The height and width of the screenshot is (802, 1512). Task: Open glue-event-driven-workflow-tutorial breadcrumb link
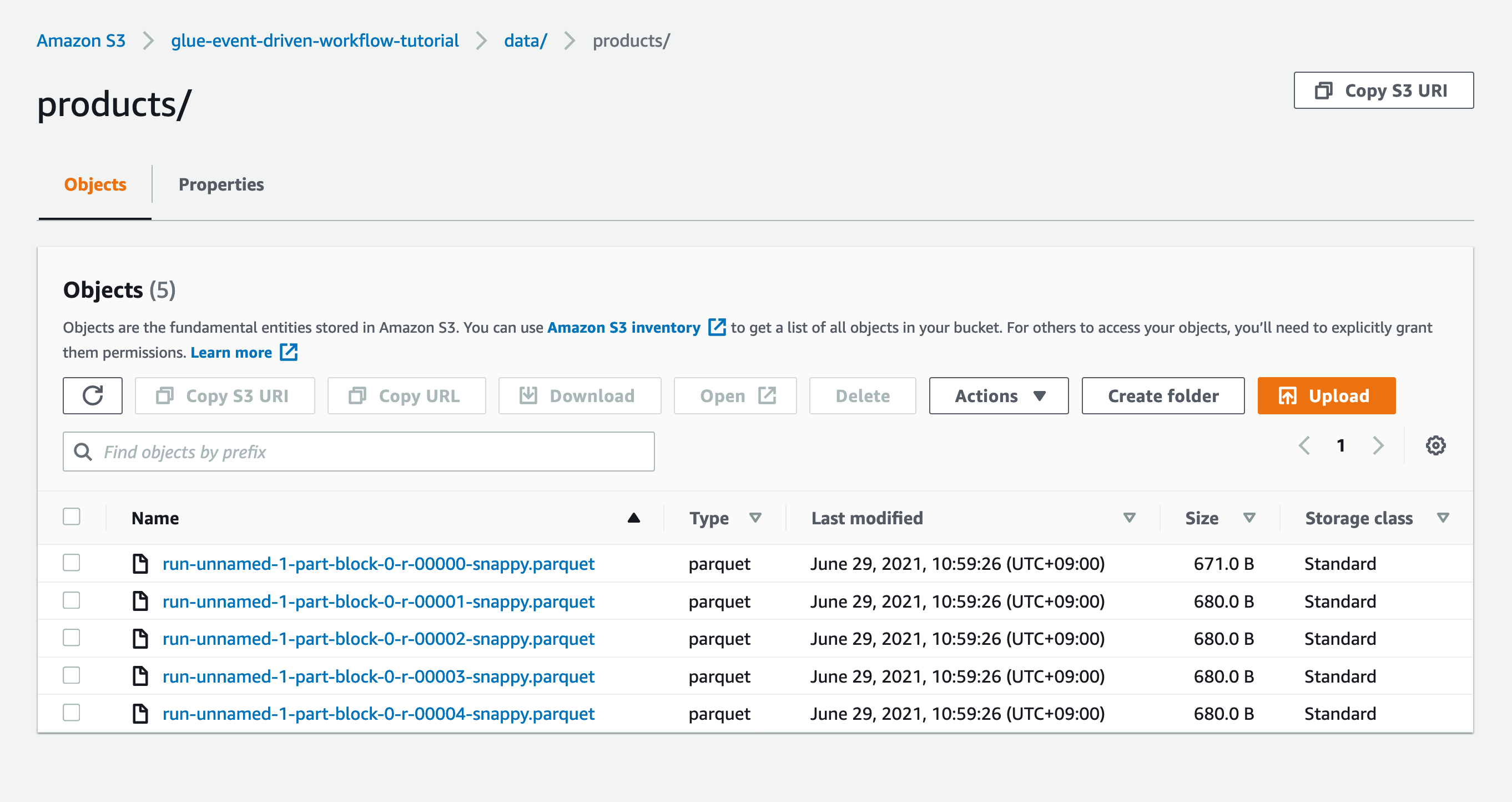(315, 41)
